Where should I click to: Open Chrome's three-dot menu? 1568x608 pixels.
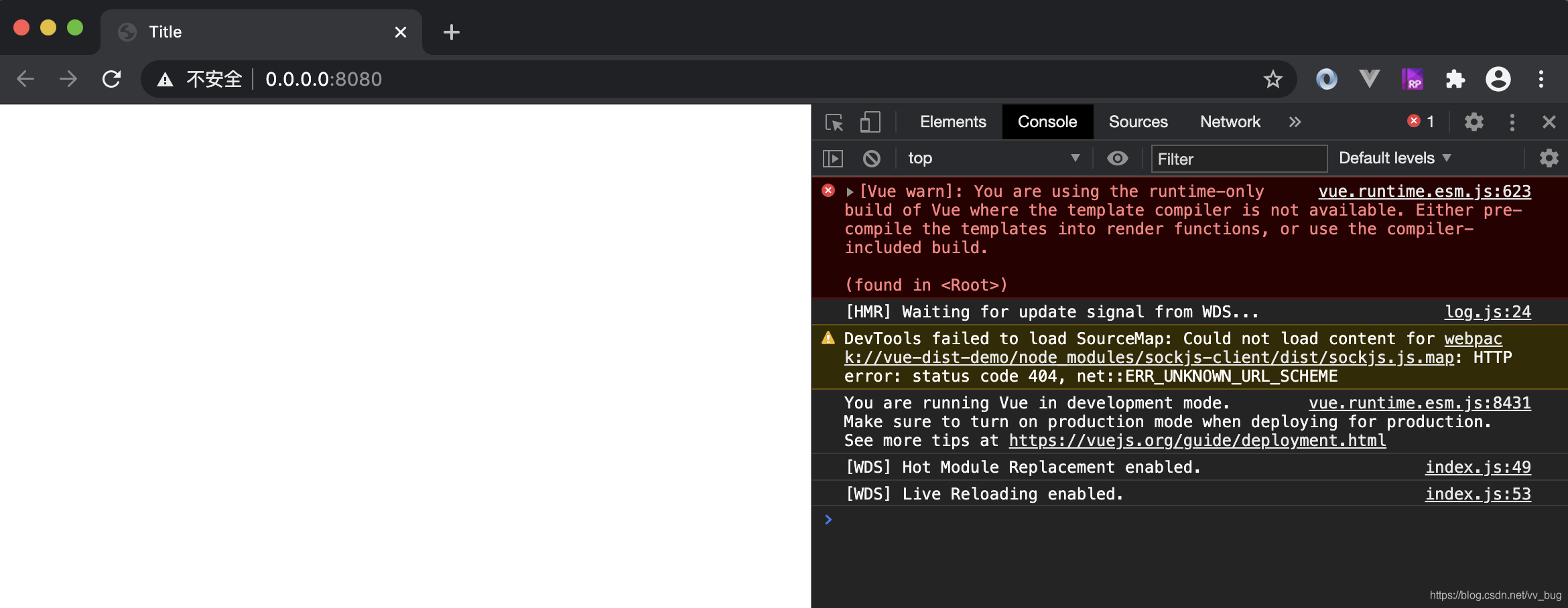[1541, 79]
